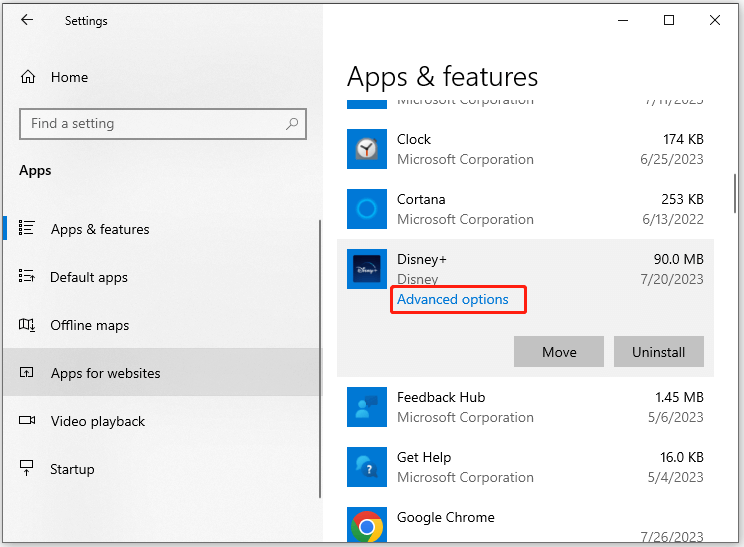Image resolution: width=744 pixels, height=547 pixels.
Task: Select the Google Chrome app name
Action: [x=446, y=517]
